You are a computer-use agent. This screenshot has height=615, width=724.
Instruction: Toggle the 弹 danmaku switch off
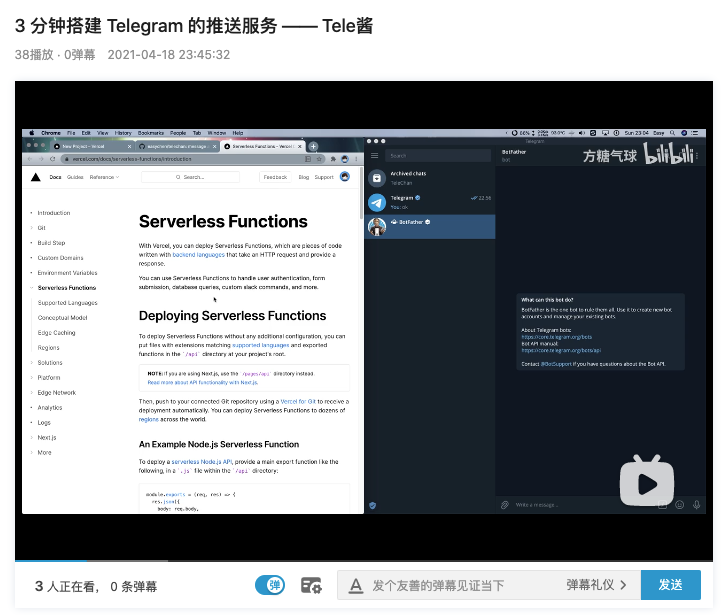tap(270, 585)
